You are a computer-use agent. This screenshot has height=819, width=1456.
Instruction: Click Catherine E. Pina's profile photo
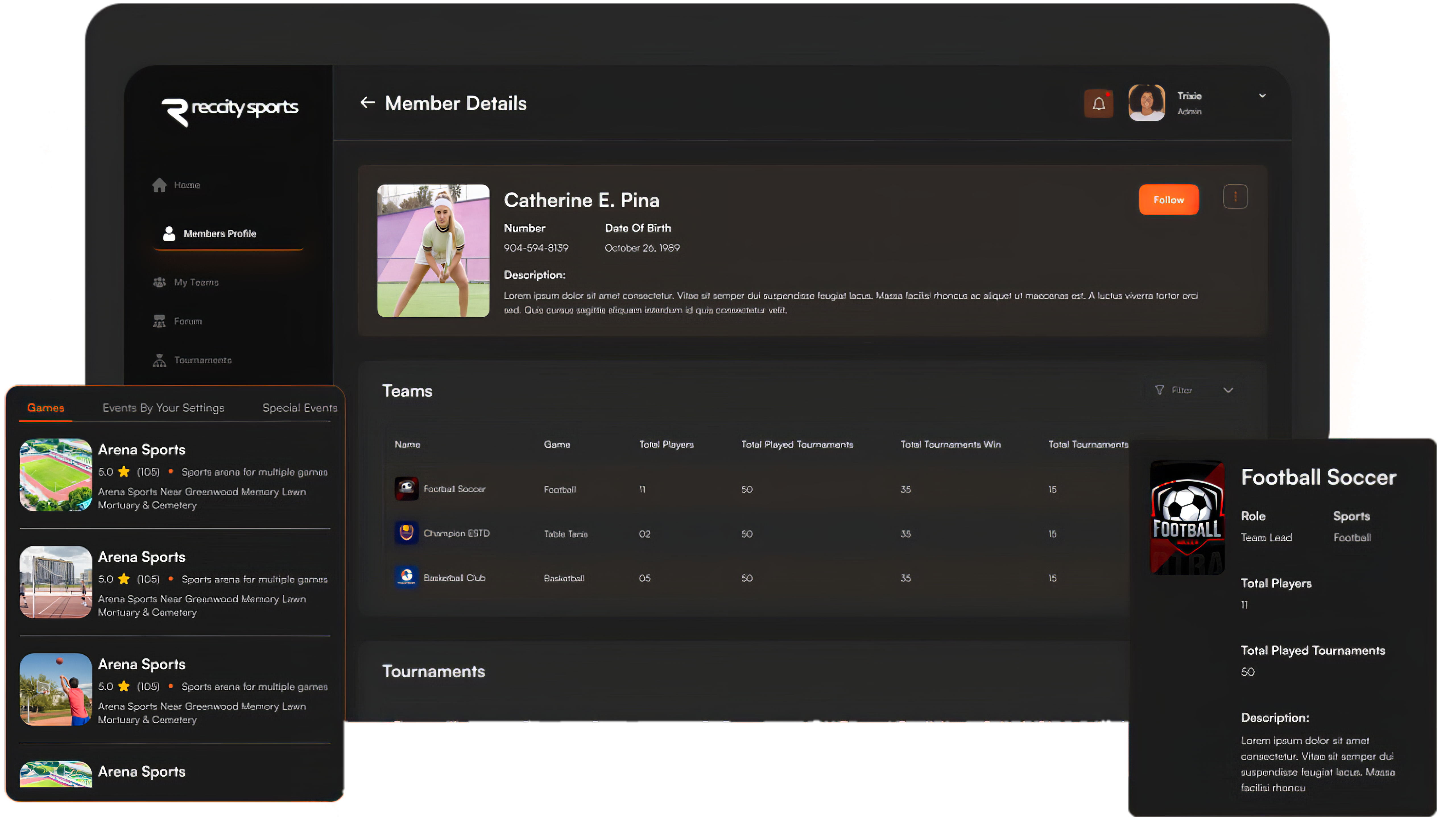[x=433, y=250]
